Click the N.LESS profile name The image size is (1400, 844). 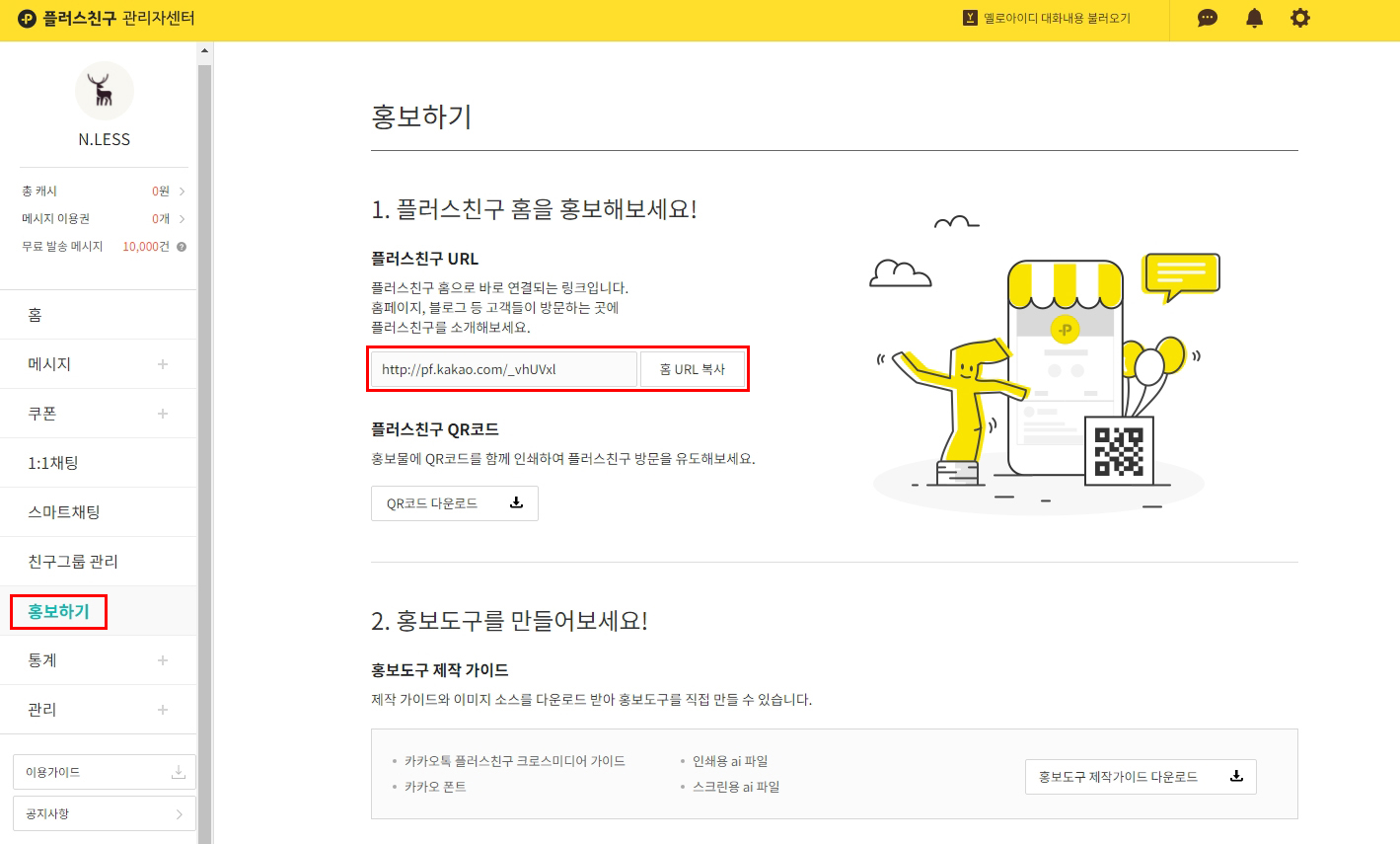(x=105, y=140)
